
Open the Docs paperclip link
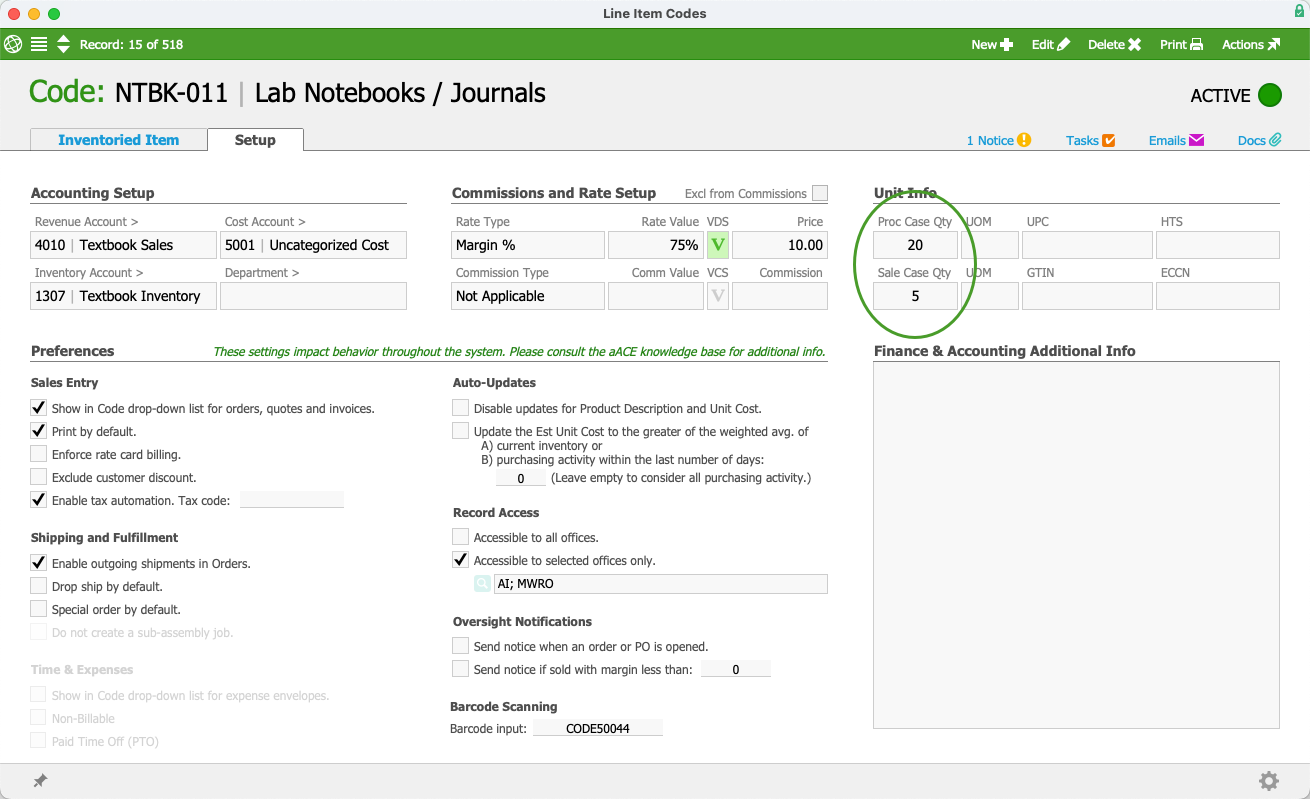(x=1259, y=140)
